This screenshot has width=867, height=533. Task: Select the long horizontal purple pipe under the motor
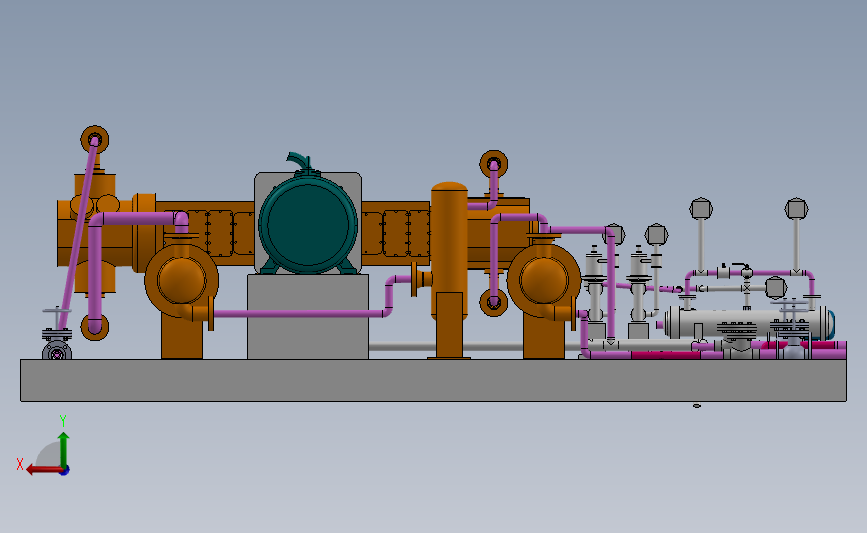click(299, 313)
